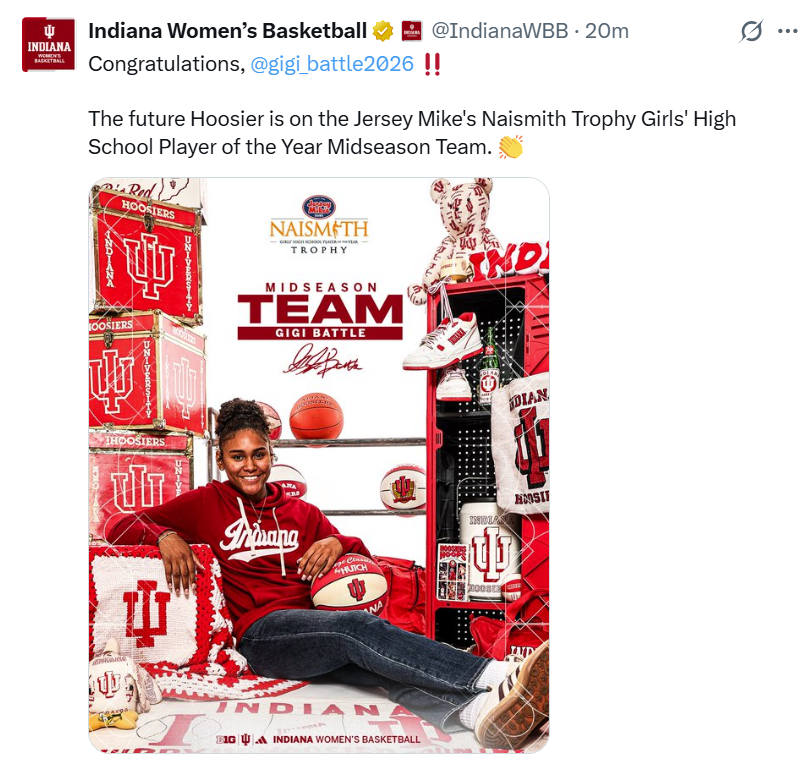Click the GIGI BATTLE name banner
The width and height of the screenshot is (799, 760).
[x=320, y=333]
